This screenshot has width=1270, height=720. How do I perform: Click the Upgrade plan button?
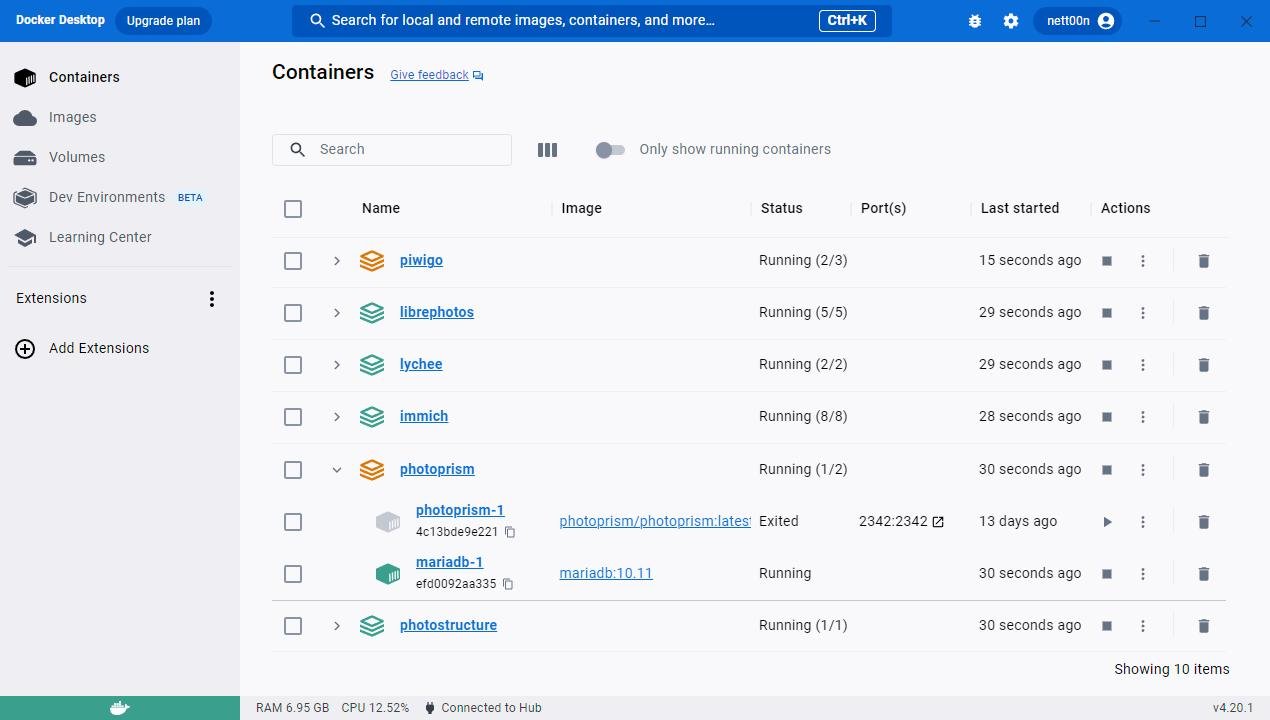click(x=163, y=21)
